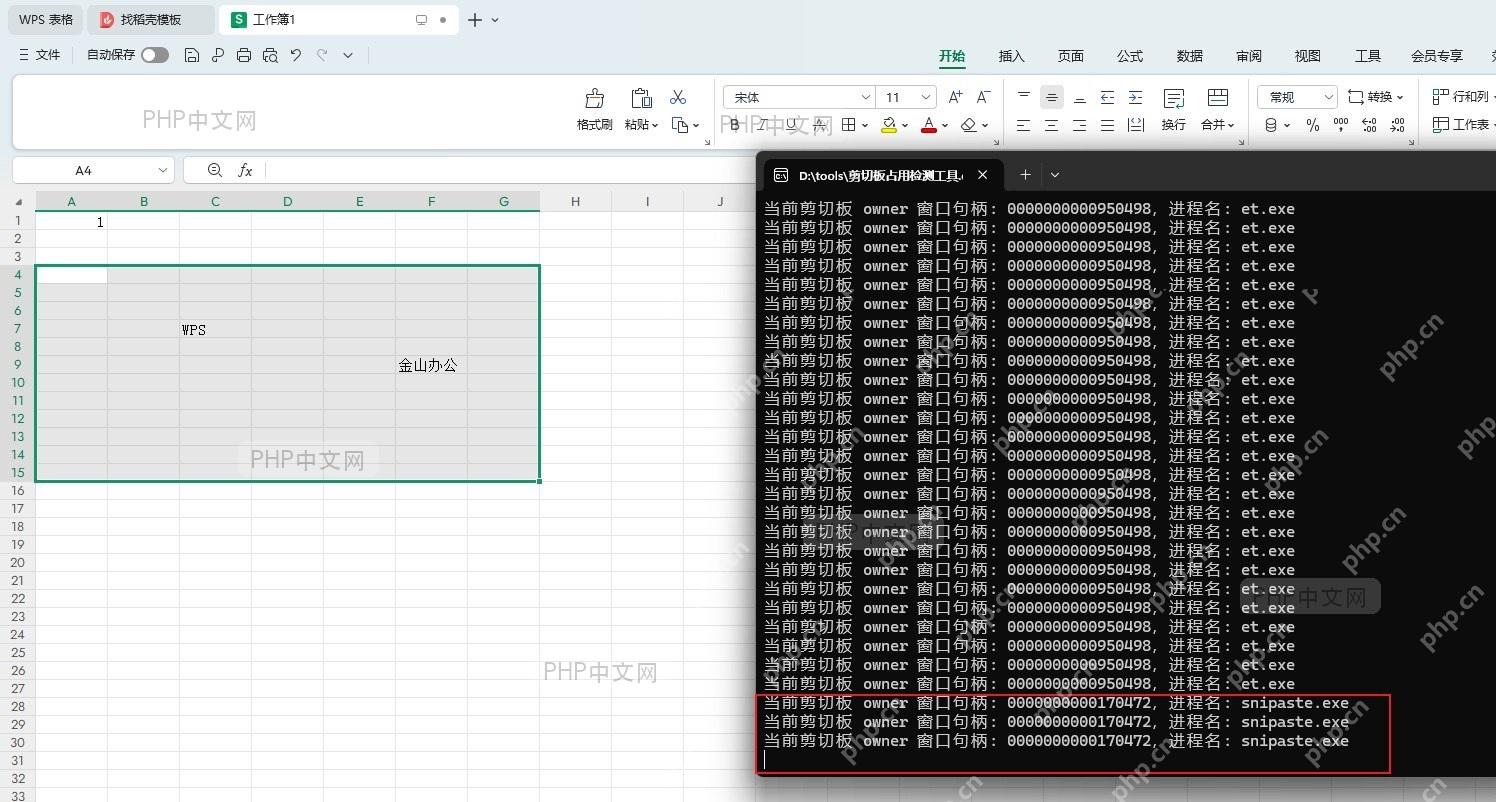This screenshot has width=1496, height=802.
Task: Increase the cell indent
Action: 1135,97
